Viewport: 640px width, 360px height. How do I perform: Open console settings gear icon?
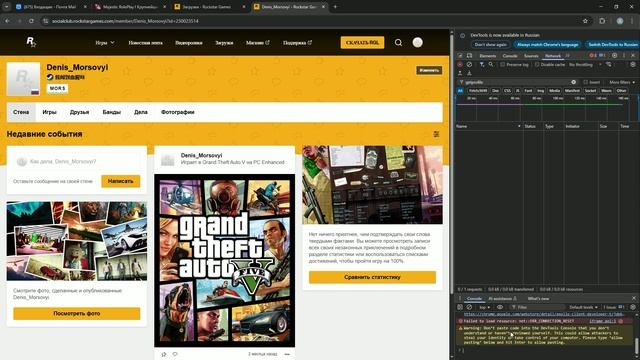click(x=633, y=307)
